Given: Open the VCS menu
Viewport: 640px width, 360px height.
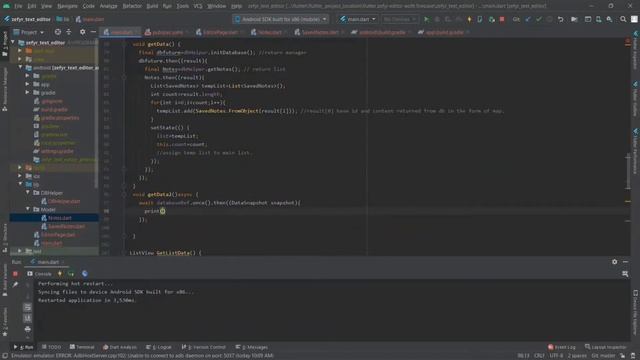Looking at the screenshot, I should 198,6.
